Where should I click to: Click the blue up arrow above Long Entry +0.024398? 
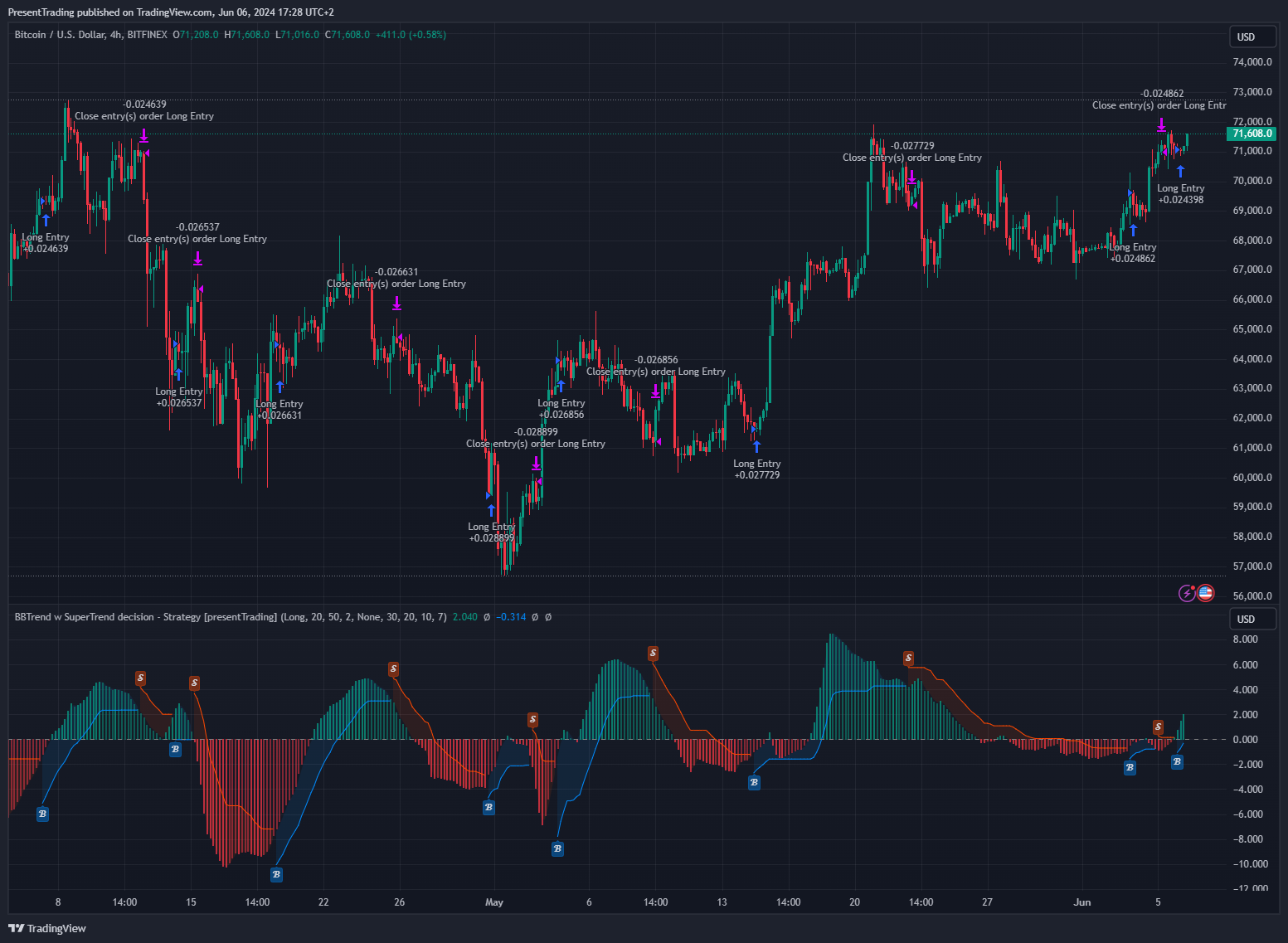(x=1180, y=172)
